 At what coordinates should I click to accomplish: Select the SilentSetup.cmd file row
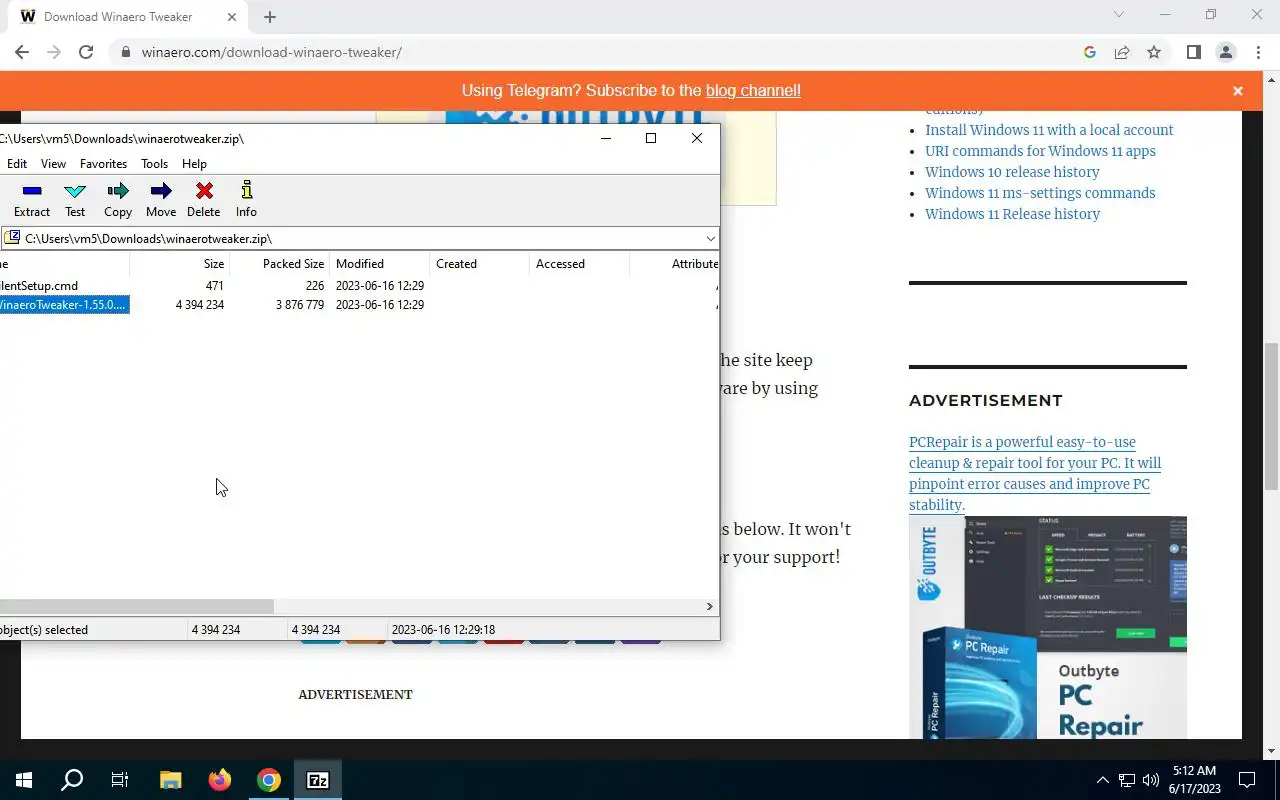pyautogui.click(x=359, y=286)
